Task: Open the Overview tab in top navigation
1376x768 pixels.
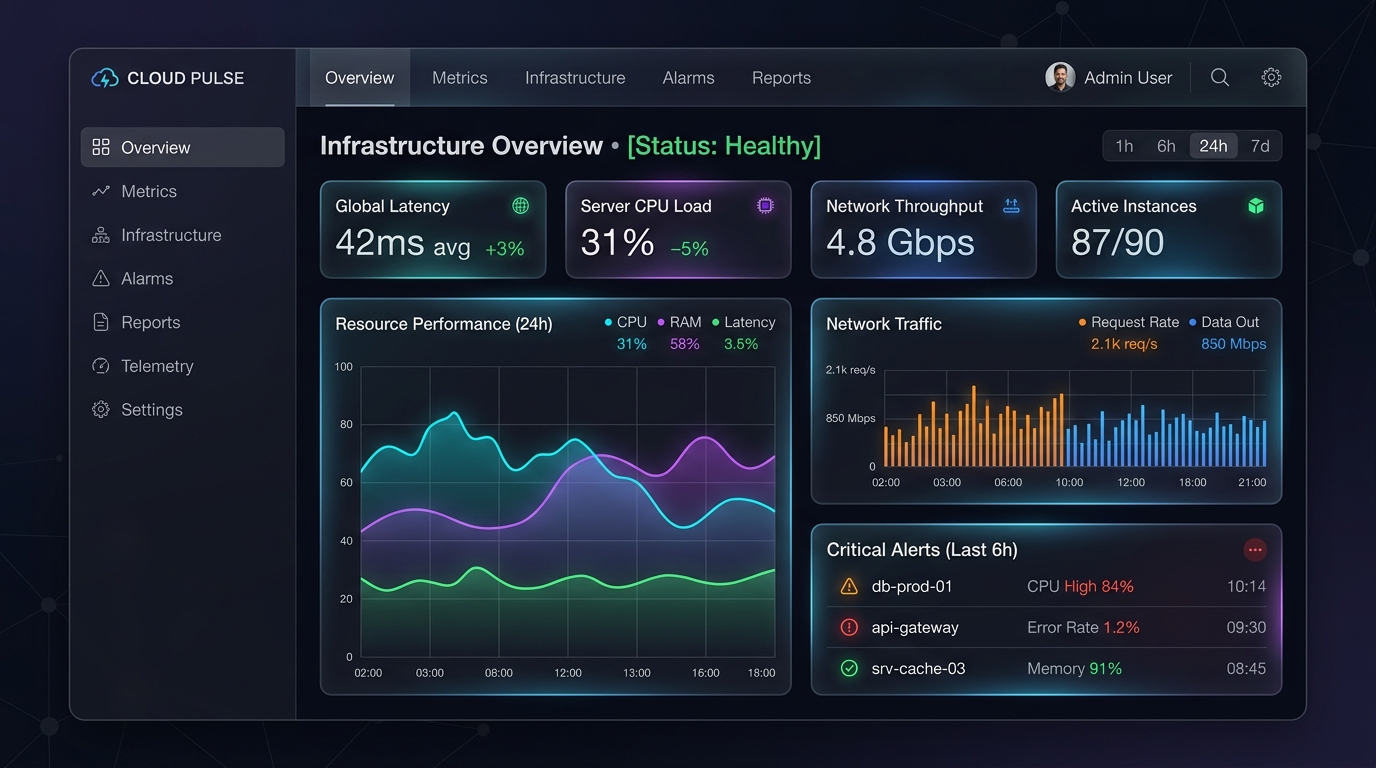Action: pyautogui.click(x=360, y=78)
